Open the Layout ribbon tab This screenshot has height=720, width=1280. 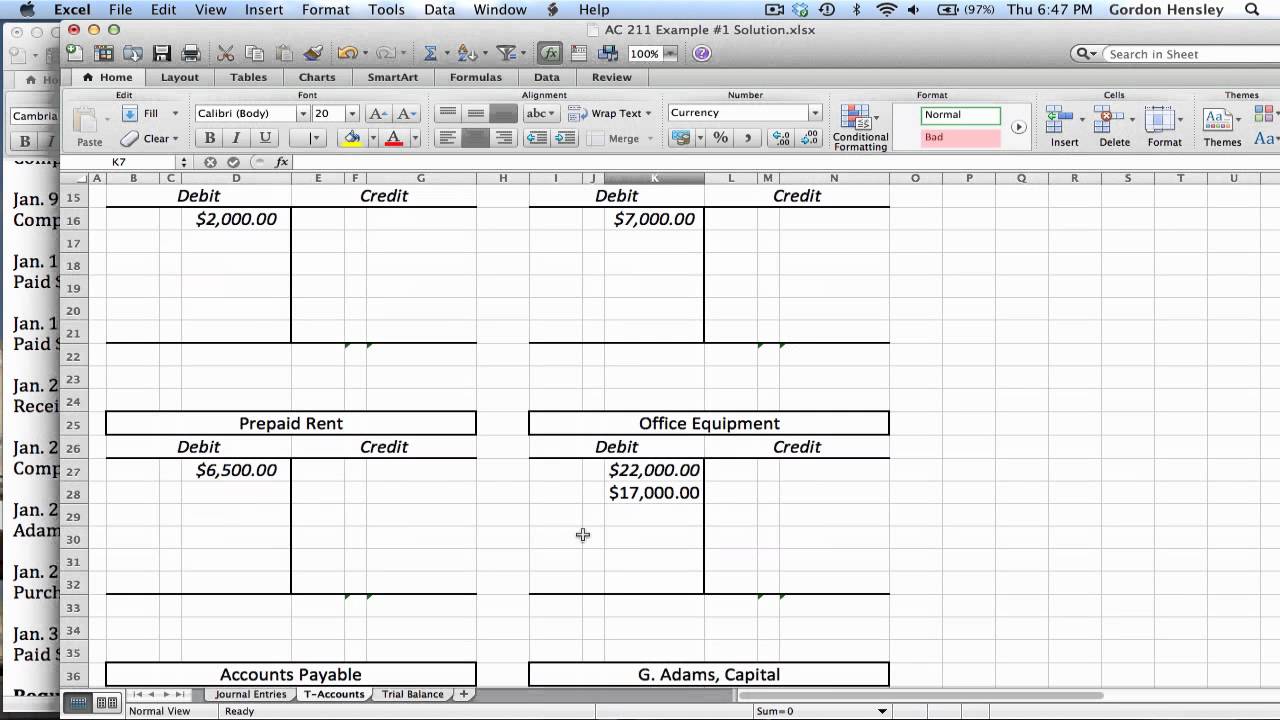(180, 77)
